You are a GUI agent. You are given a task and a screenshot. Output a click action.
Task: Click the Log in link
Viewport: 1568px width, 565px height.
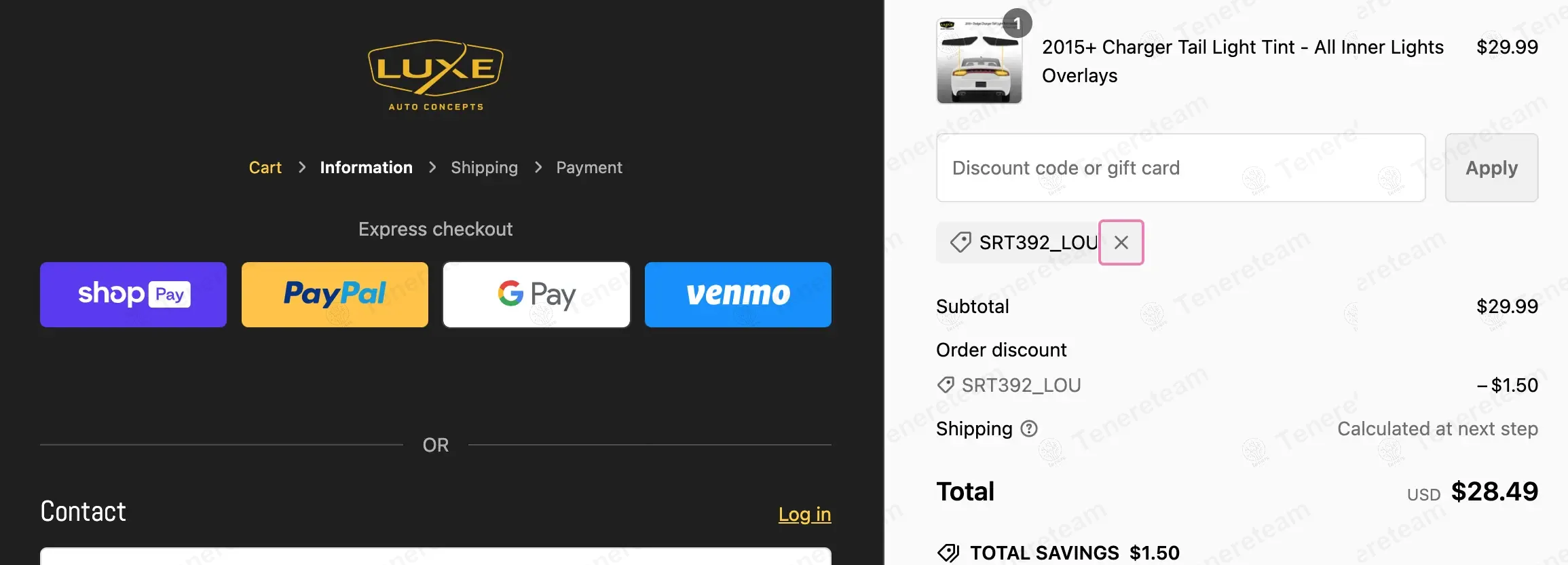[804, 514]
